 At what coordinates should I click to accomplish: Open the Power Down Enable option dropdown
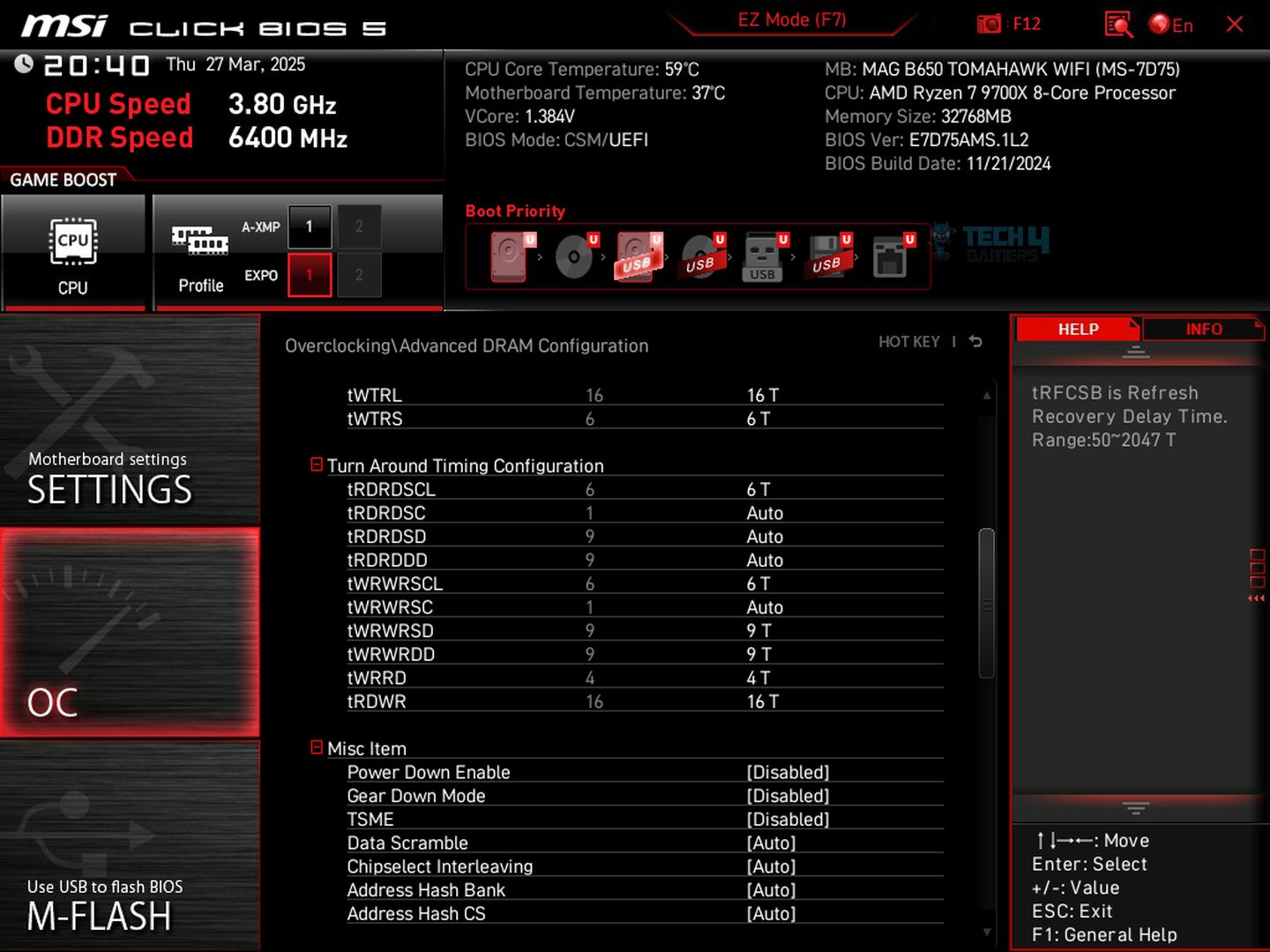pyautogui.click(x=788, y=772)
